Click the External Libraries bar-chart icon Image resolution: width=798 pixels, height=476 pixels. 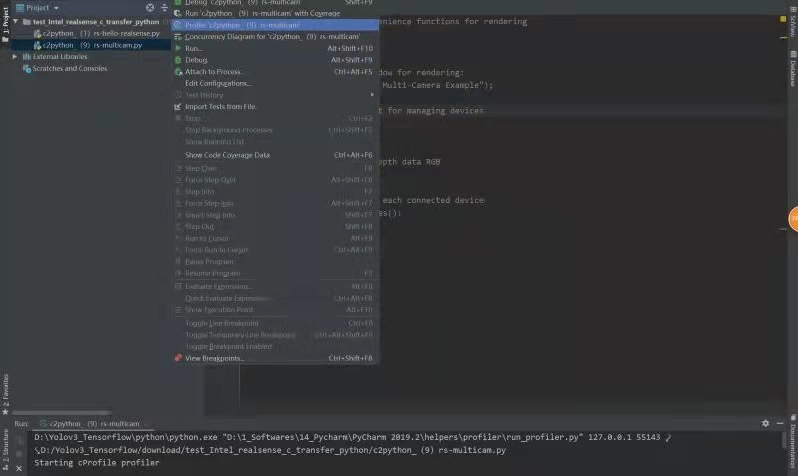[x=27, y=57]
